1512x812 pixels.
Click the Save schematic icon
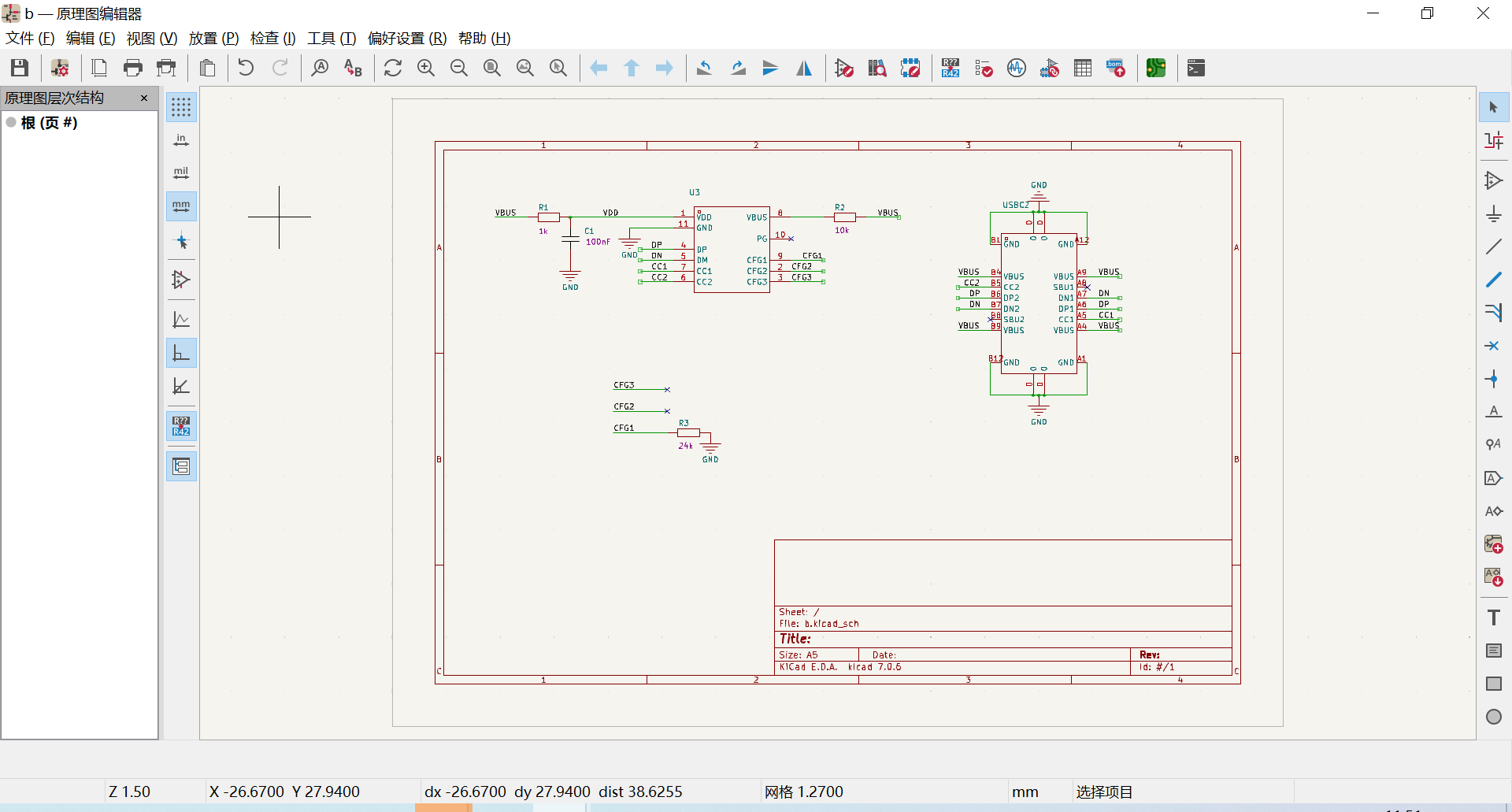[x=20, y=68]
